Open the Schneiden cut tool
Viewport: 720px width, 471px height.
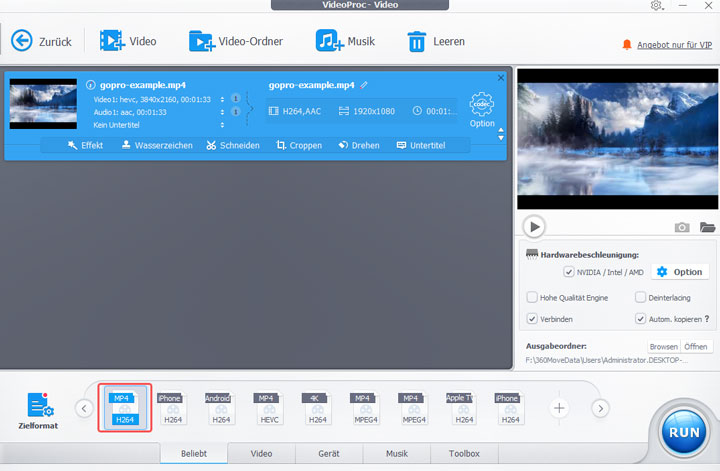click(233, 146)
